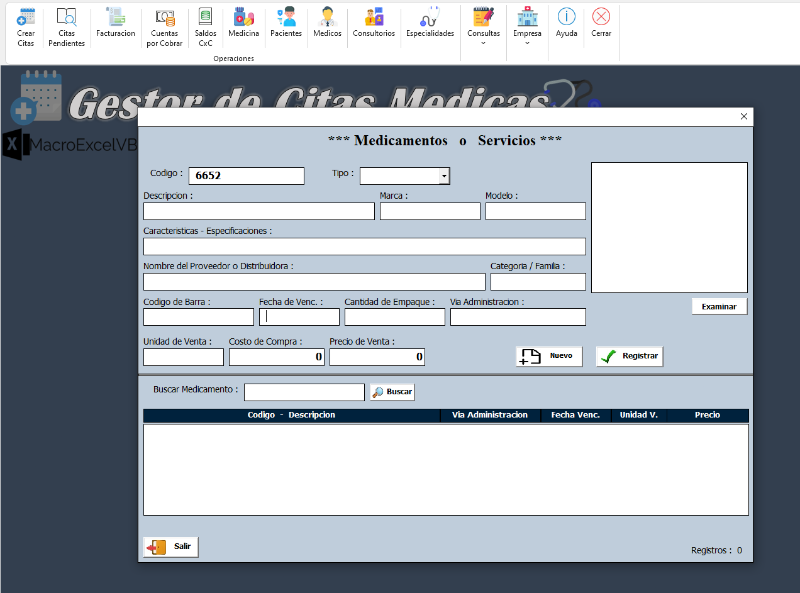This screenshot has width=800, height=593.
Task: Expand the Consultas ribbon menu
Action: [484, 27]
